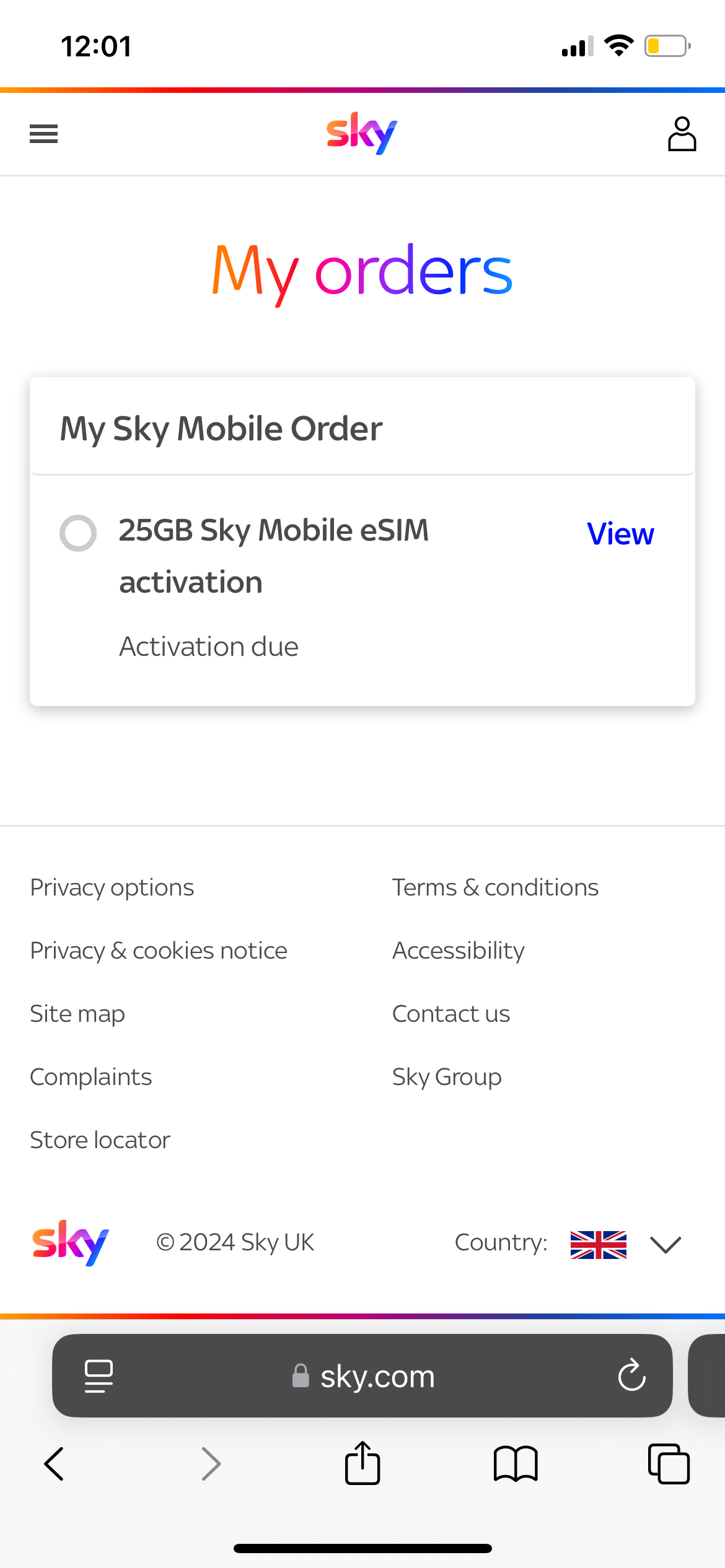Open Terms & conditions page
The width and height of the screenshot is (725, 1568).
(495, 887)
